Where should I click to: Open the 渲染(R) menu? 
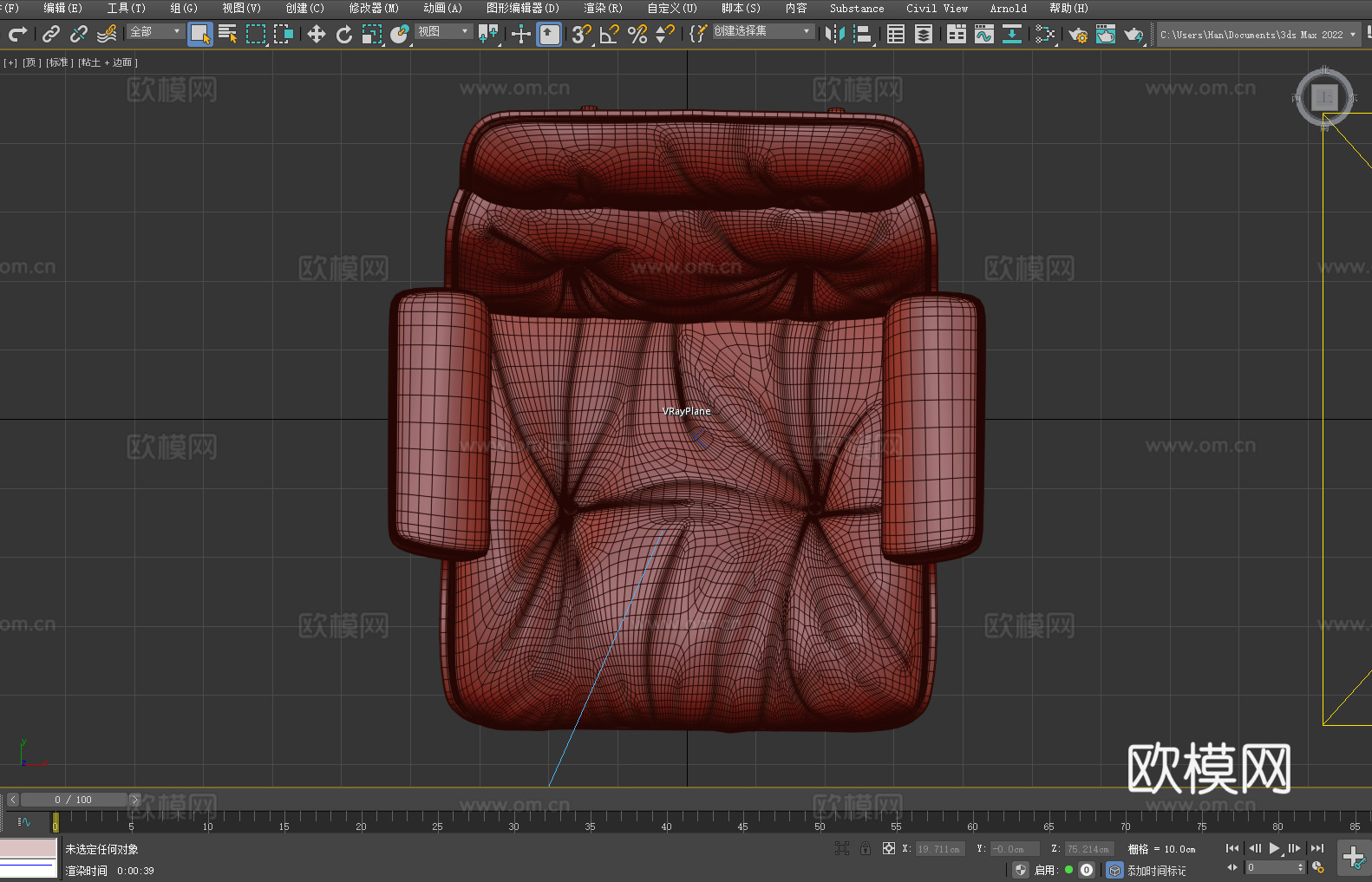tap(603, 8)
